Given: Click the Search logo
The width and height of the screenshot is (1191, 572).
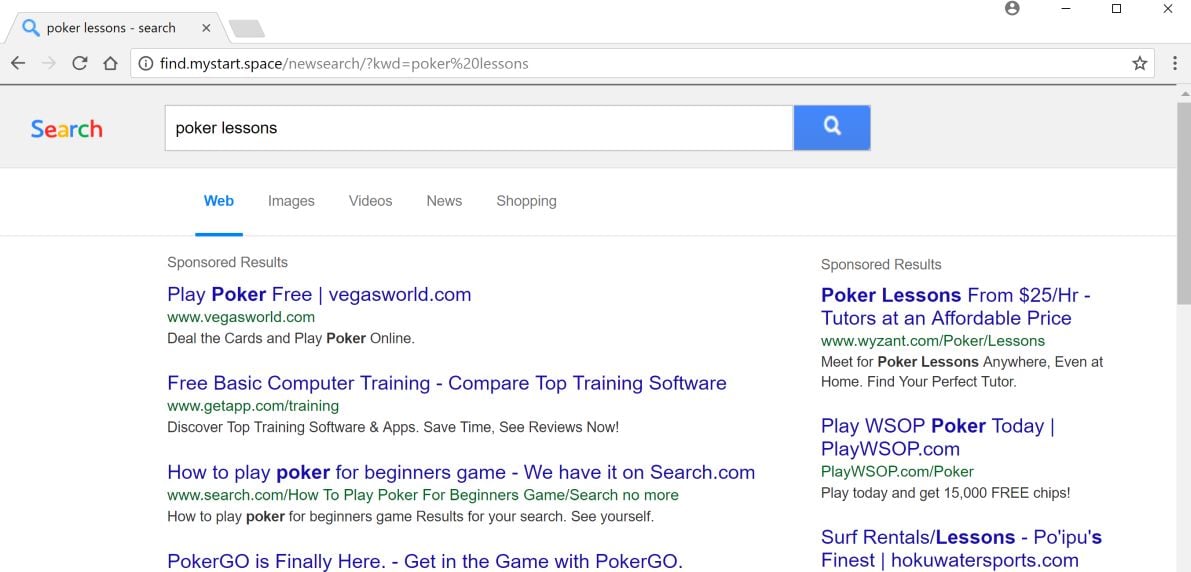Looking at the screenshot, I should [66, 129].
